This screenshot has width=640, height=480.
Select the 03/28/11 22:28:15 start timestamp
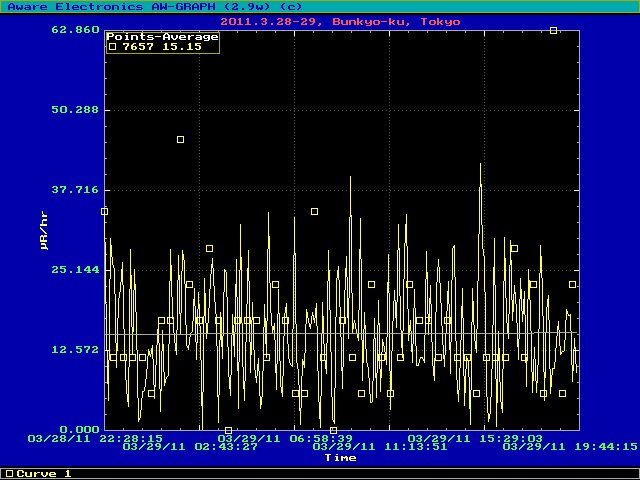pyautogui.click(x=95, y=438)
